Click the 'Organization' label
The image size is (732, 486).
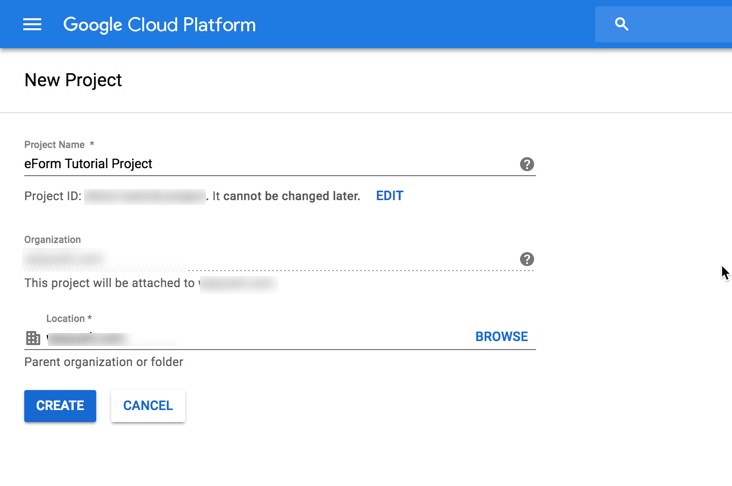[52, 239]
